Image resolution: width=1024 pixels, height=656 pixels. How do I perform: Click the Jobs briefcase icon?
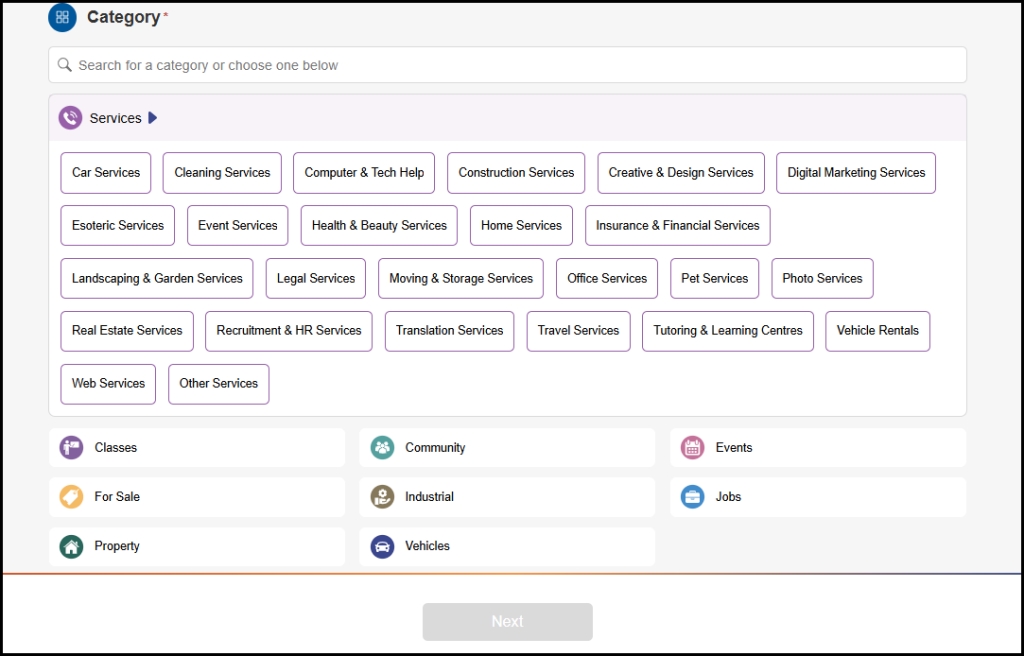pos(692,497)
